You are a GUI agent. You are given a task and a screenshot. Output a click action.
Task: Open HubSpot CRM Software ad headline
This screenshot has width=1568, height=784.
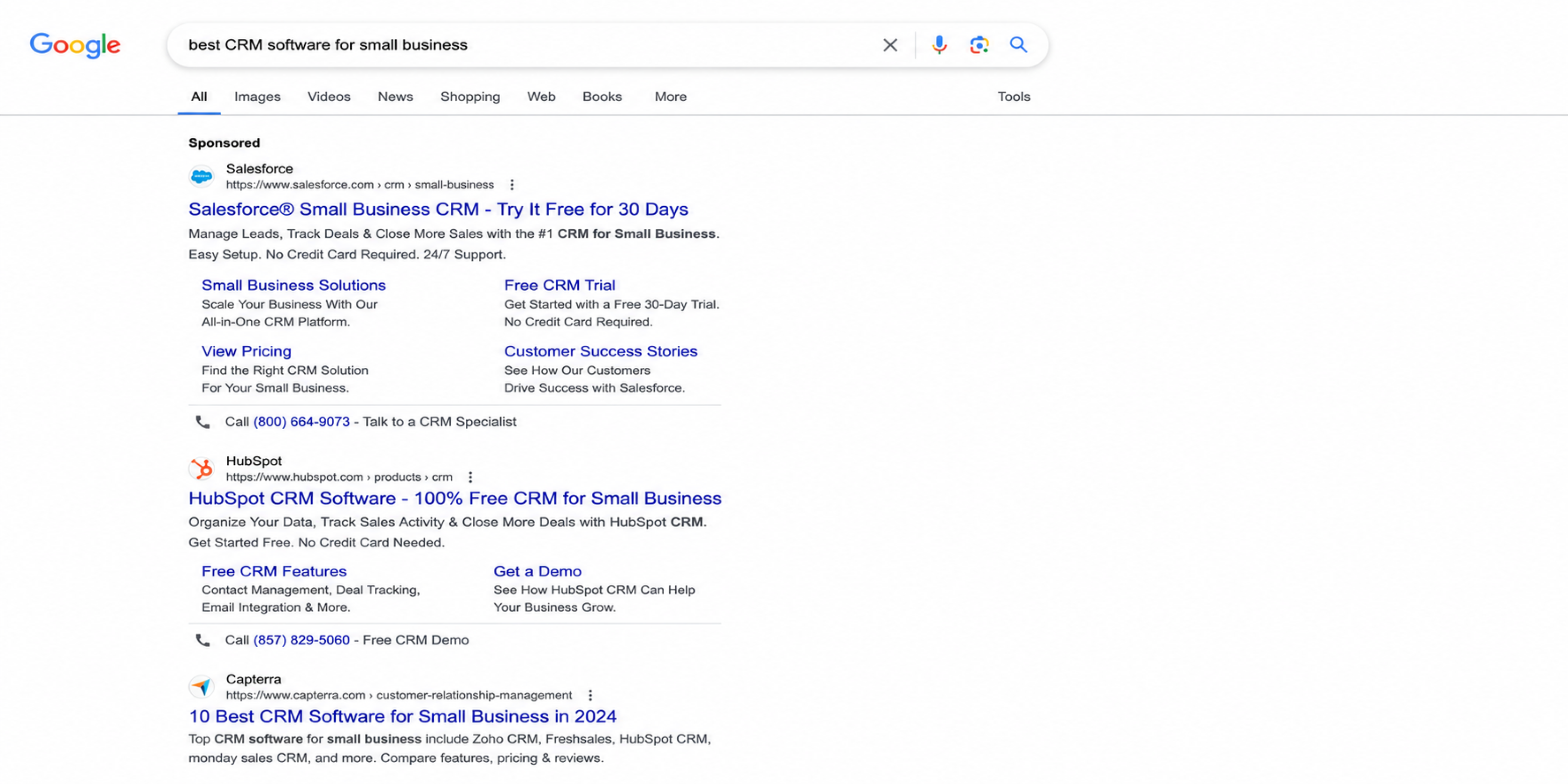point(455,498)
